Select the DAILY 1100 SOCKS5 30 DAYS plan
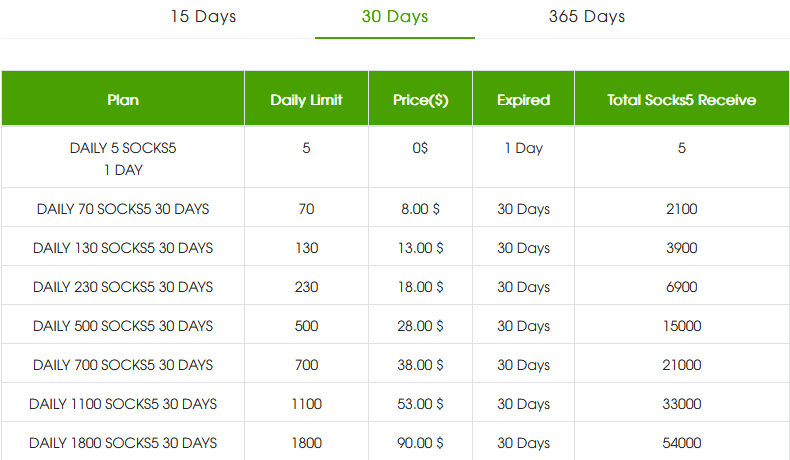The height and width of the screenshot is (460, 790). pyautogui.click(x=123, y=404)
